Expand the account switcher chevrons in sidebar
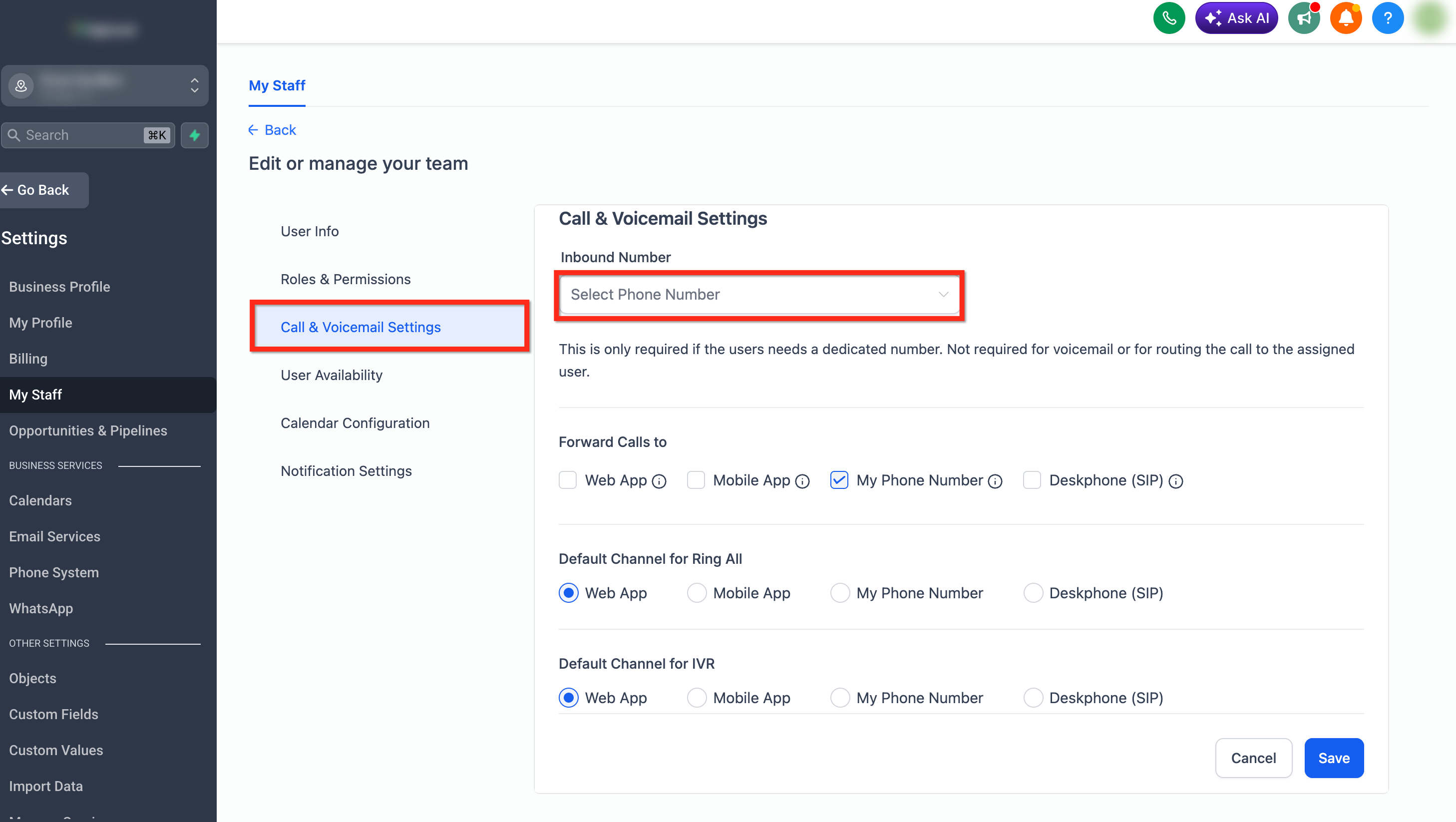Viewport: 1456px width, 822px height. (194, 85)
